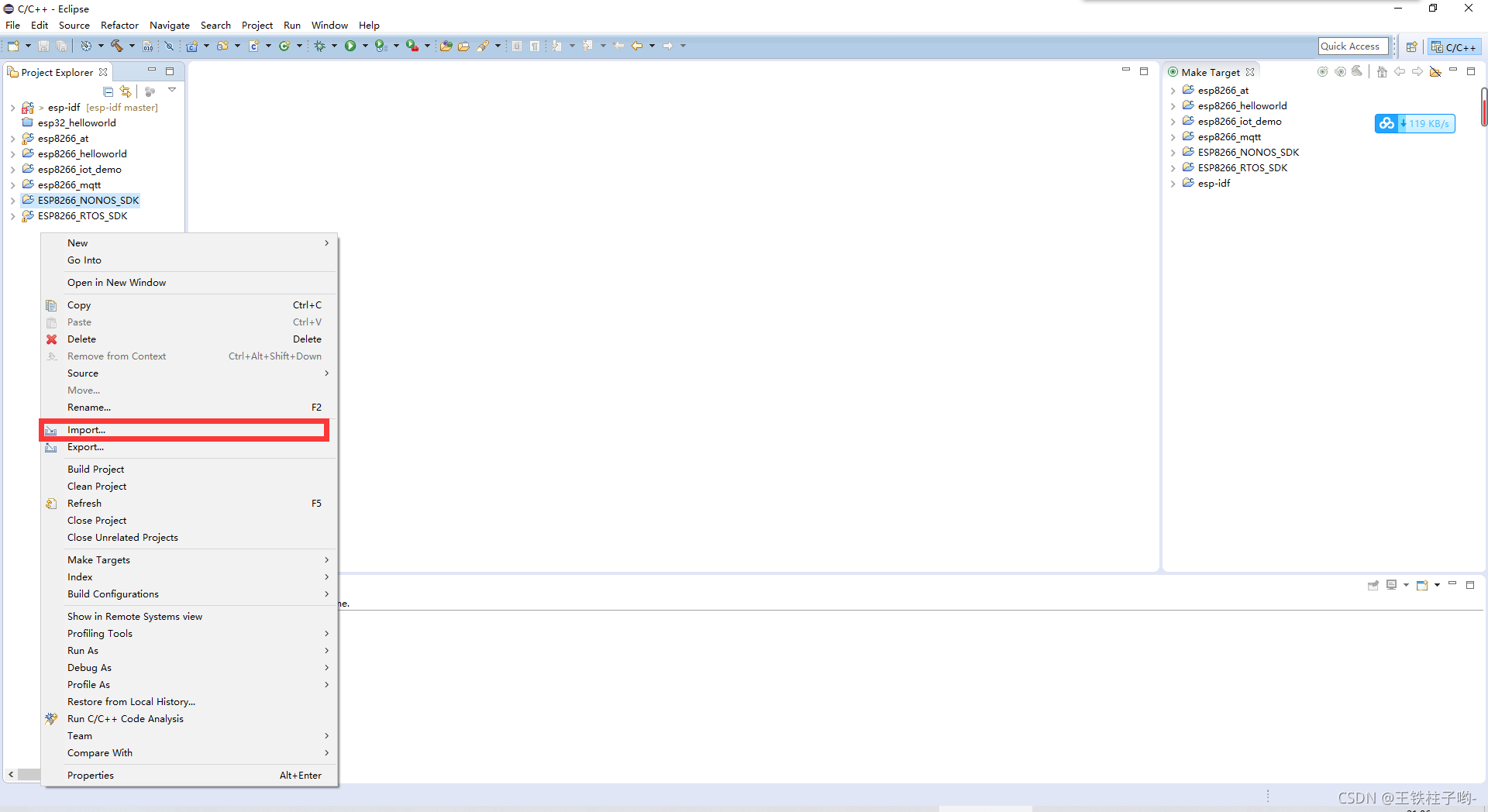Viewport: 1488px width, 812px height.
Task: Choose Refresh in the context menu
Action: tap(189, 504)
